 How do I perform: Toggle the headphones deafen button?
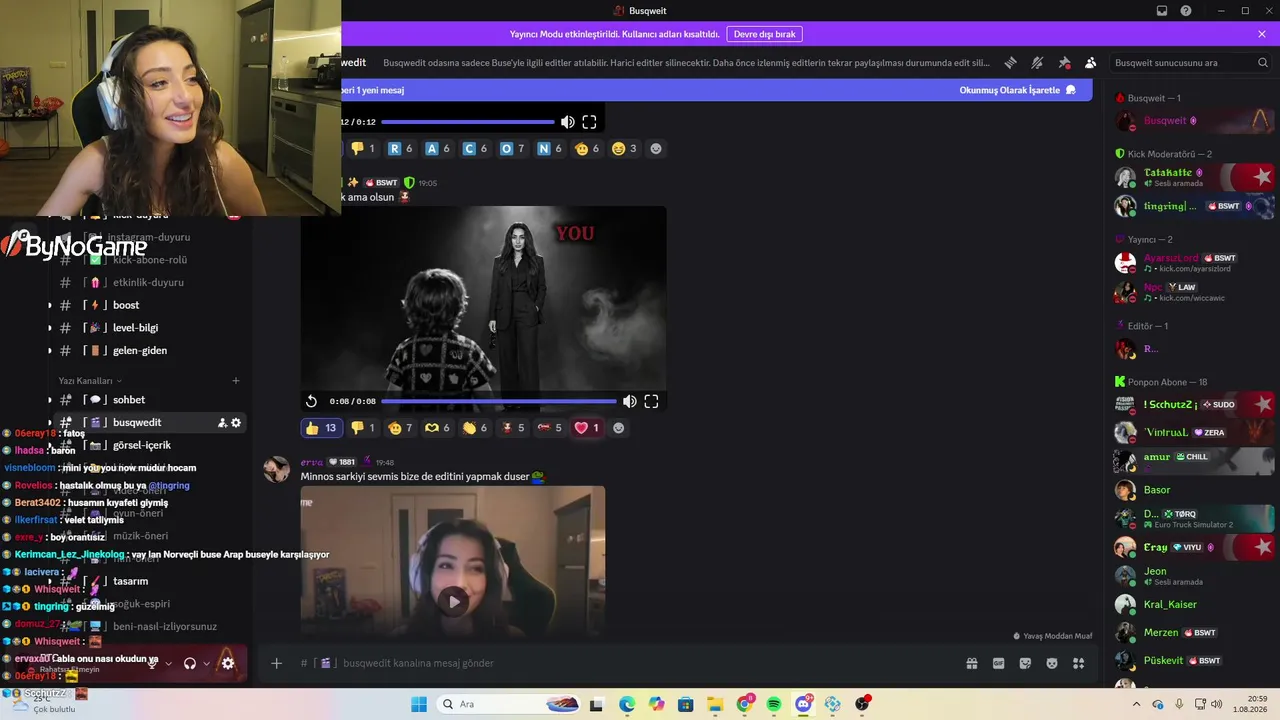click(189, 663)
